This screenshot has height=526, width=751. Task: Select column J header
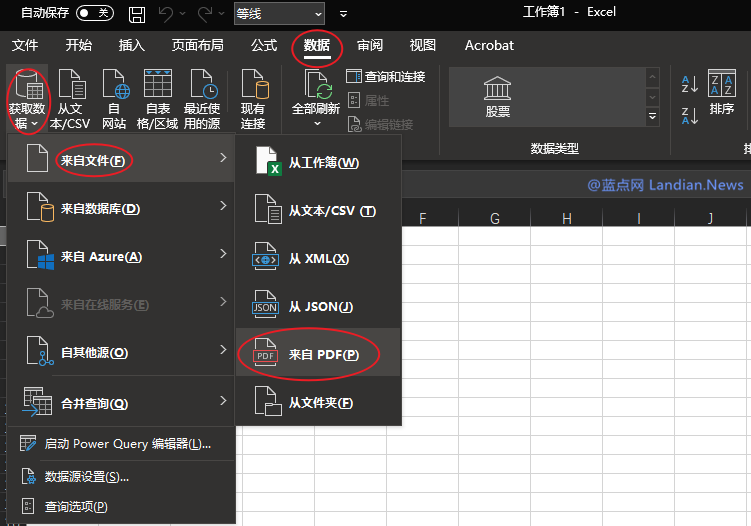(710, 218)
